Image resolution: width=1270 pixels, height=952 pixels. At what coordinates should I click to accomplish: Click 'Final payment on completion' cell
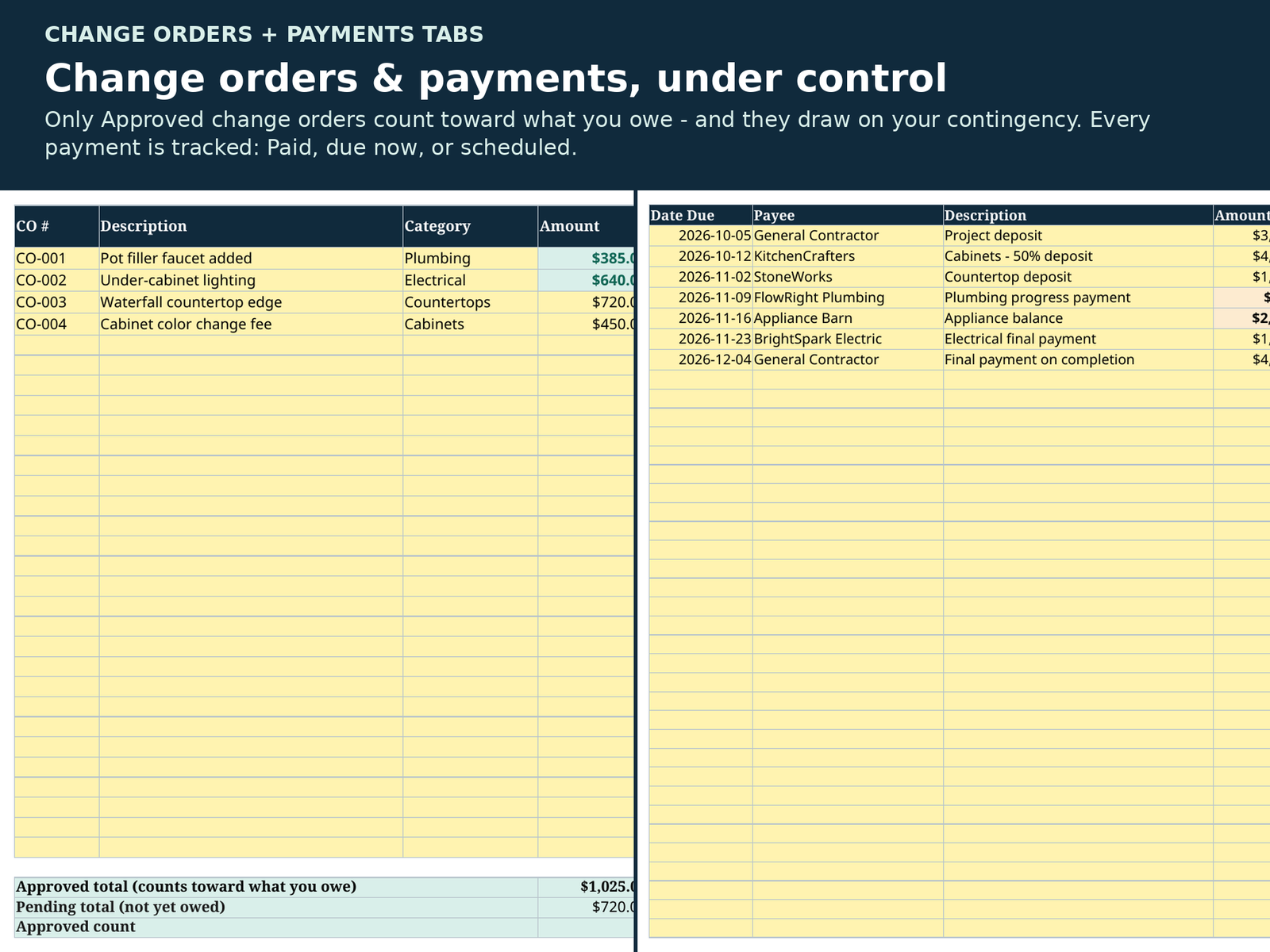1078,359
